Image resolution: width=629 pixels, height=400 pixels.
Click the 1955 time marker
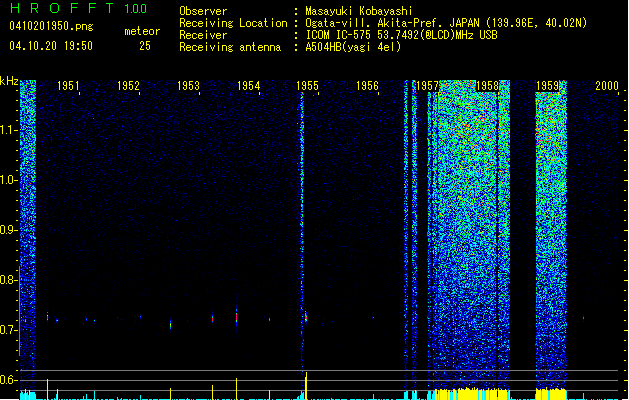(x=307, y=85)
